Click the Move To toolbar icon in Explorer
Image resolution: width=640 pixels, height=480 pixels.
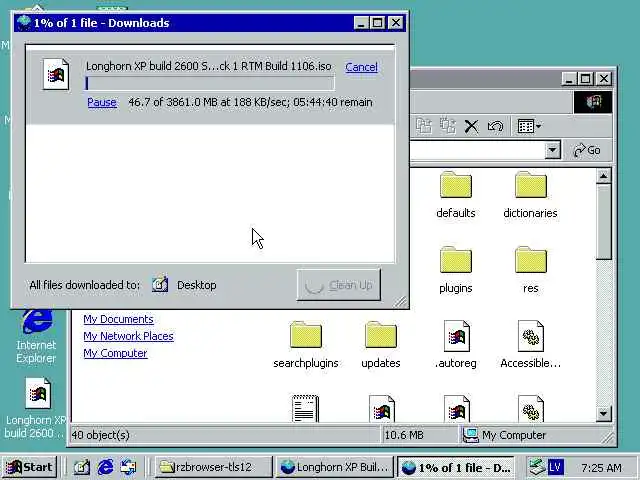pos(424,126)
